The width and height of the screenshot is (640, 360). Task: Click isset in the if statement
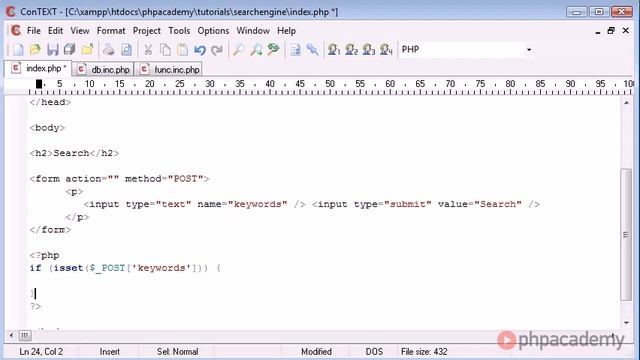coord(68,268)
